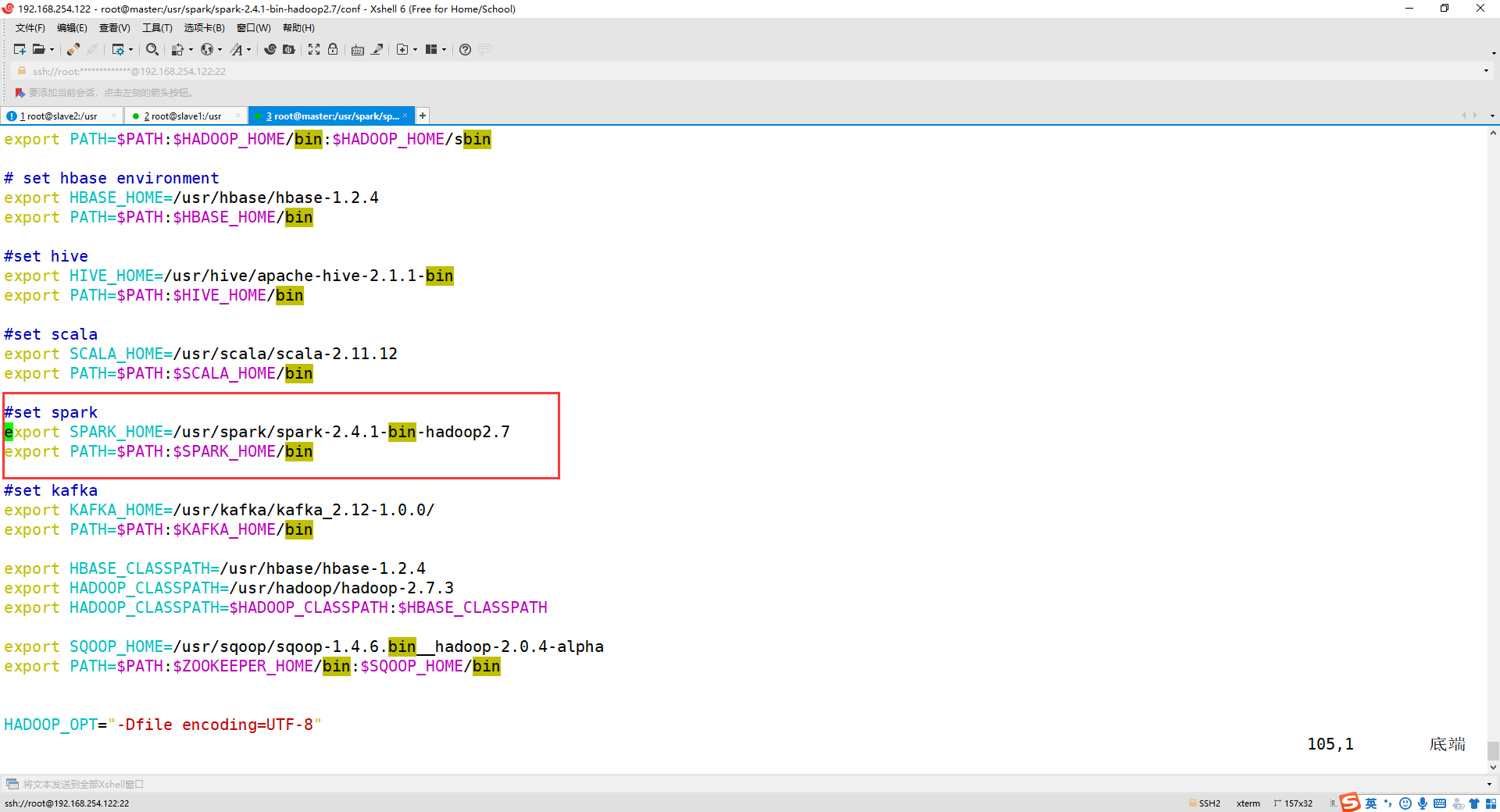Image resolution: width=1500 pixels, height=812 pixels.
Task: Toggle full screen mode icon
Action: (314, 49)
